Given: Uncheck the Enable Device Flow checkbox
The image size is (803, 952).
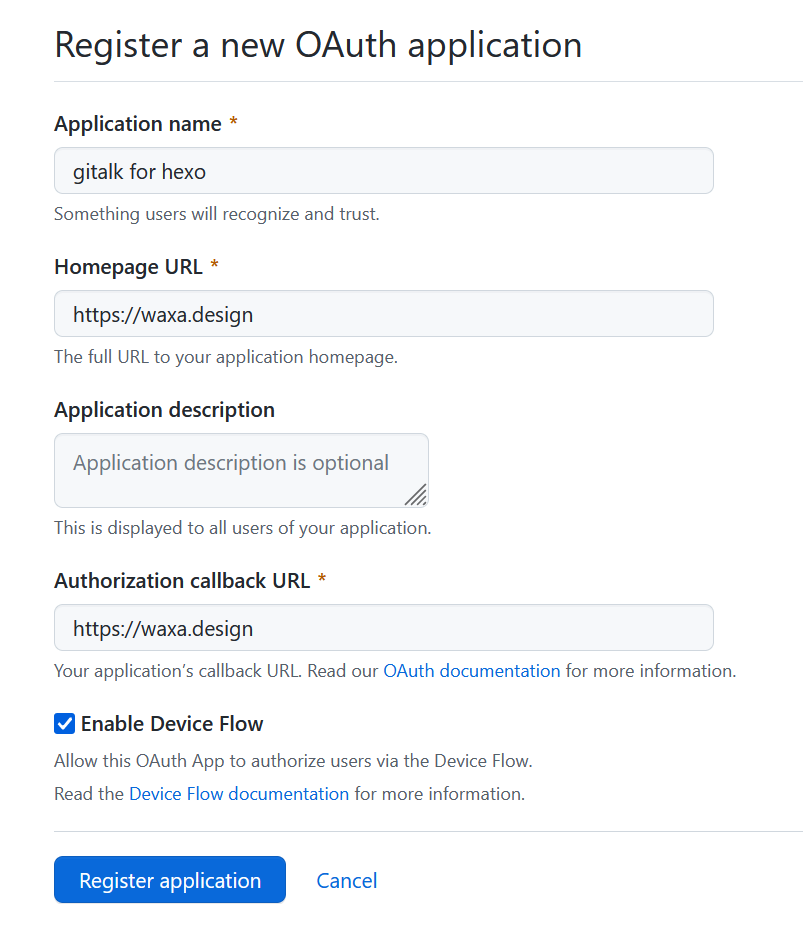Looking at the screenshot, I should point(64,723).
